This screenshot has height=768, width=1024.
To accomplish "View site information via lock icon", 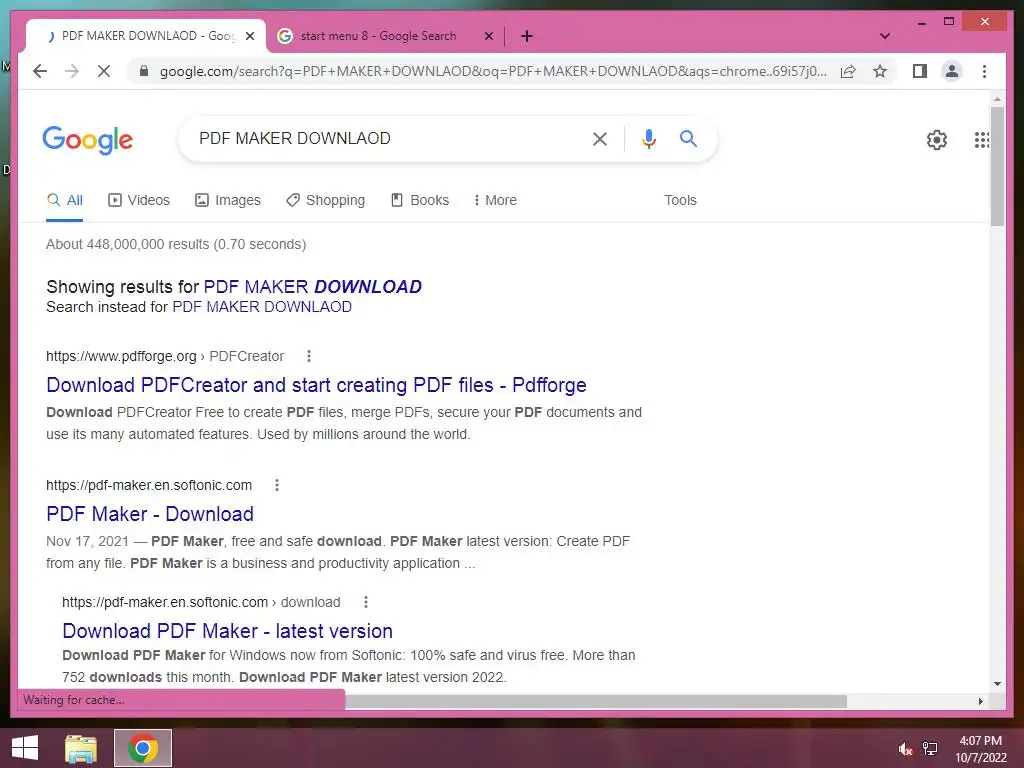I will point(144,71).
